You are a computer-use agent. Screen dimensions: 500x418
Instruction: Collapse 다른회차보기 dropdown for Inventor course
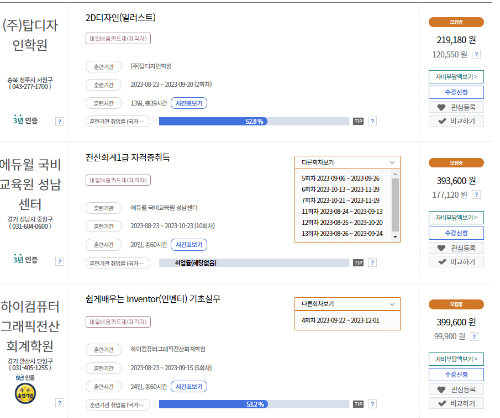(347, 304)
